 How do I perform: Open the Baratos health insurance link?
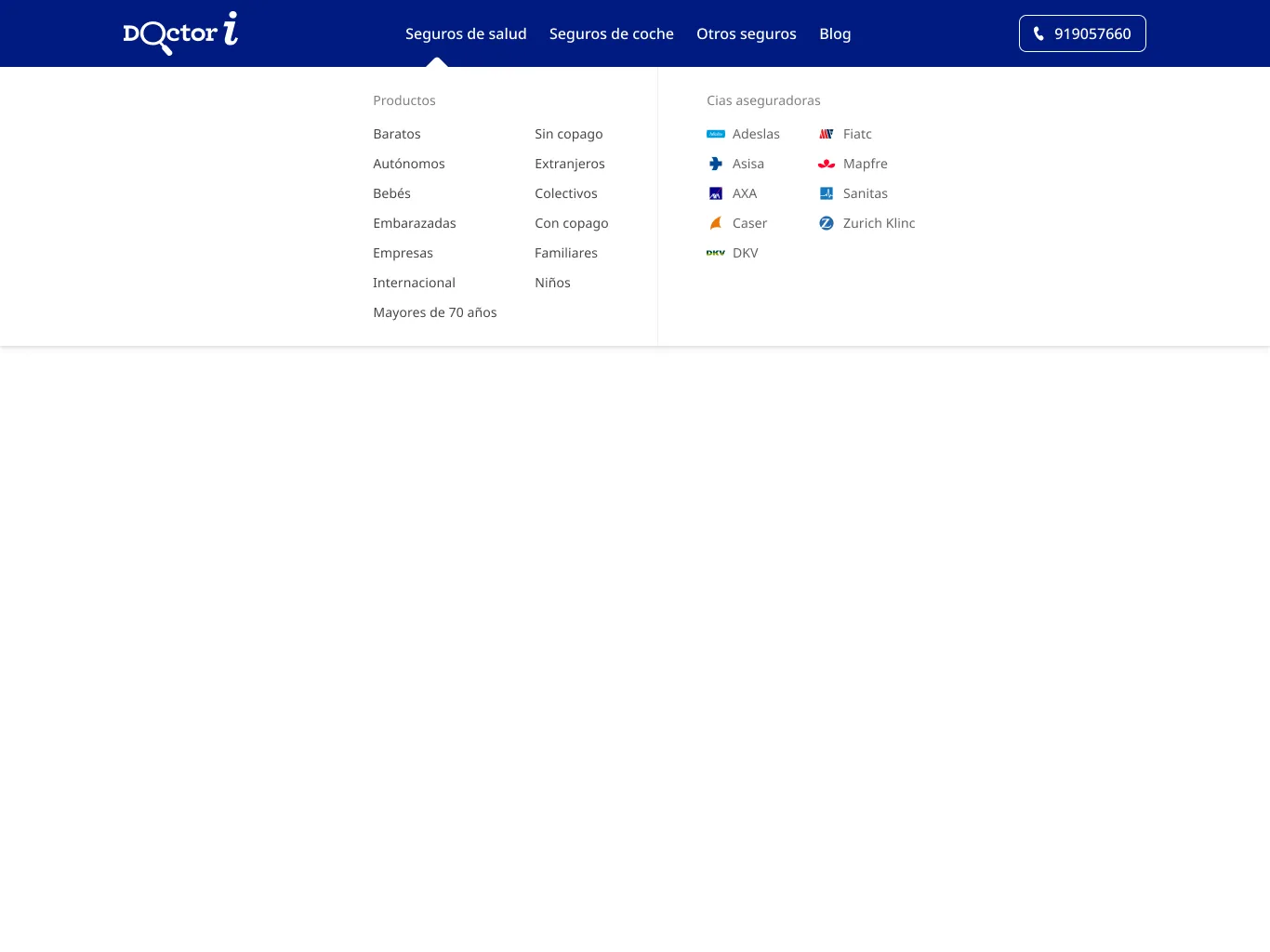pos(397,134)
